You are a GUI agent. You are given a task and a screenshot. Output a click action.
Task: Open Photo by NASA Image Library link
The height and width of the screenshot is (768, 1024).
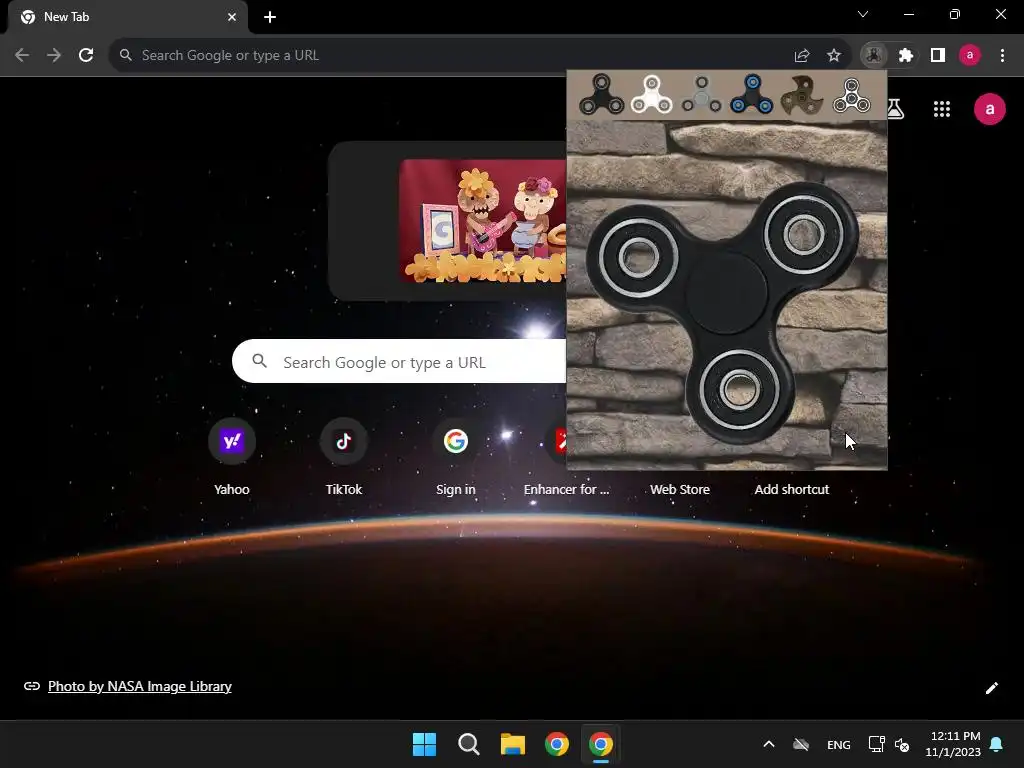coord(140,686)
